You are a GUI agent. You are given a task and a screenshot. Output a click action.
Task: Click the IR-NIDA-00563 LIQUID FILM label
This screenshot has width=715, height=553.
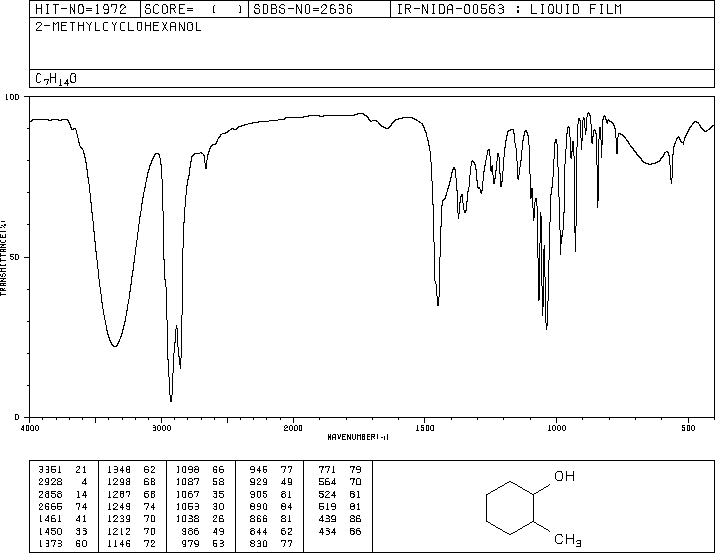508,9
